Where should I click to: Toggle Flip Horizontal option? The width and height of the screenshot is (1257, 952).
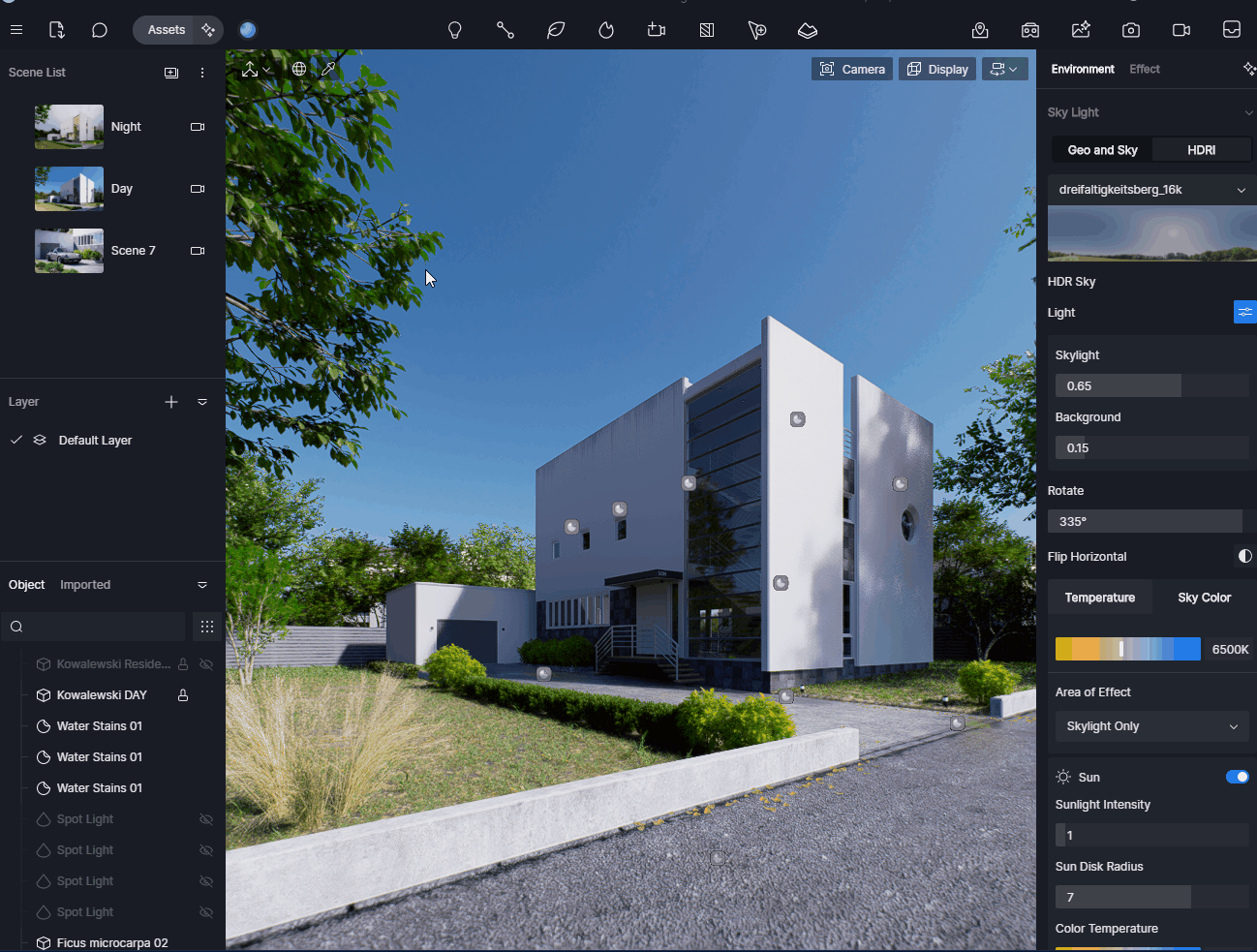click(1244, 556)
